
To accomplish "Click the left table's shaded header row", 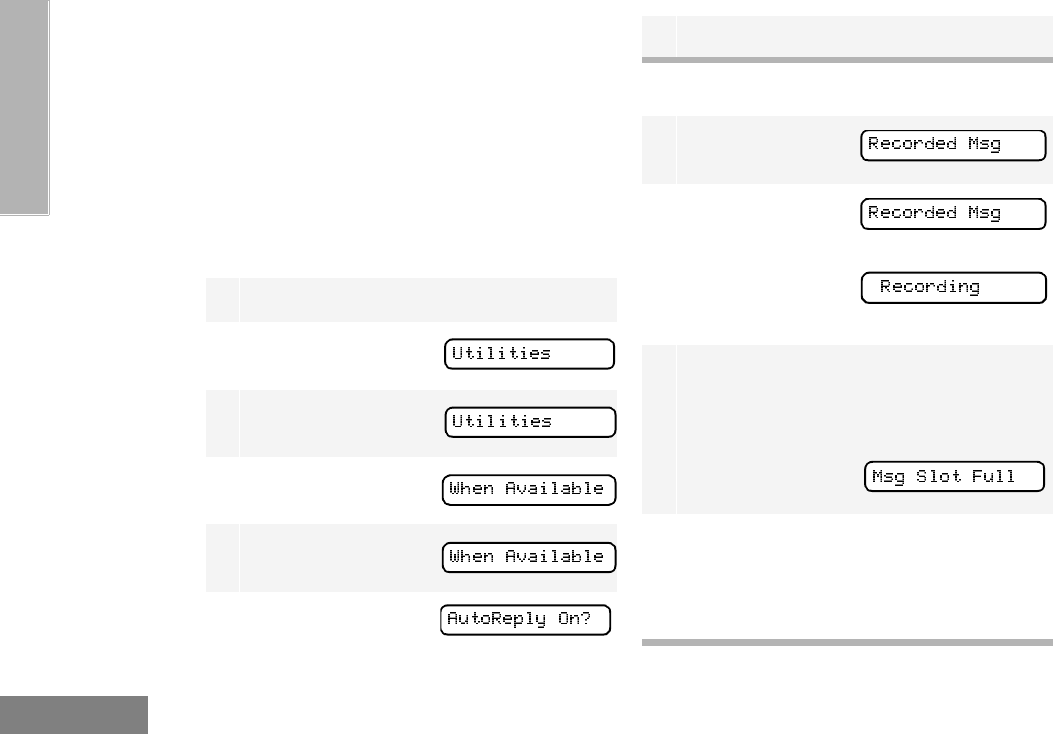I will 427,299.
